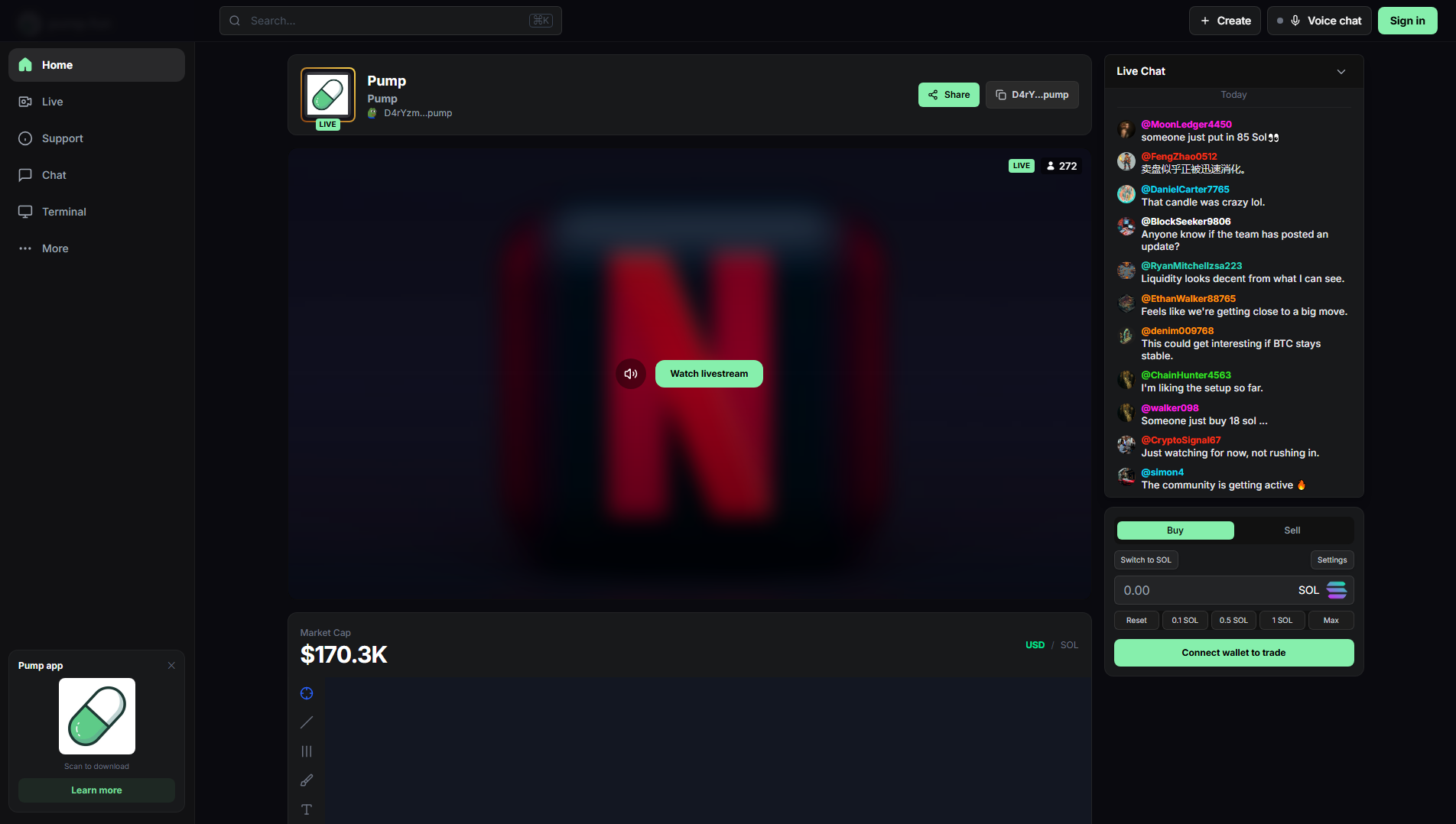Click Watch livestream button
Image resolution: width=1456 pixels, height=824 pixels.
point(709,374)
